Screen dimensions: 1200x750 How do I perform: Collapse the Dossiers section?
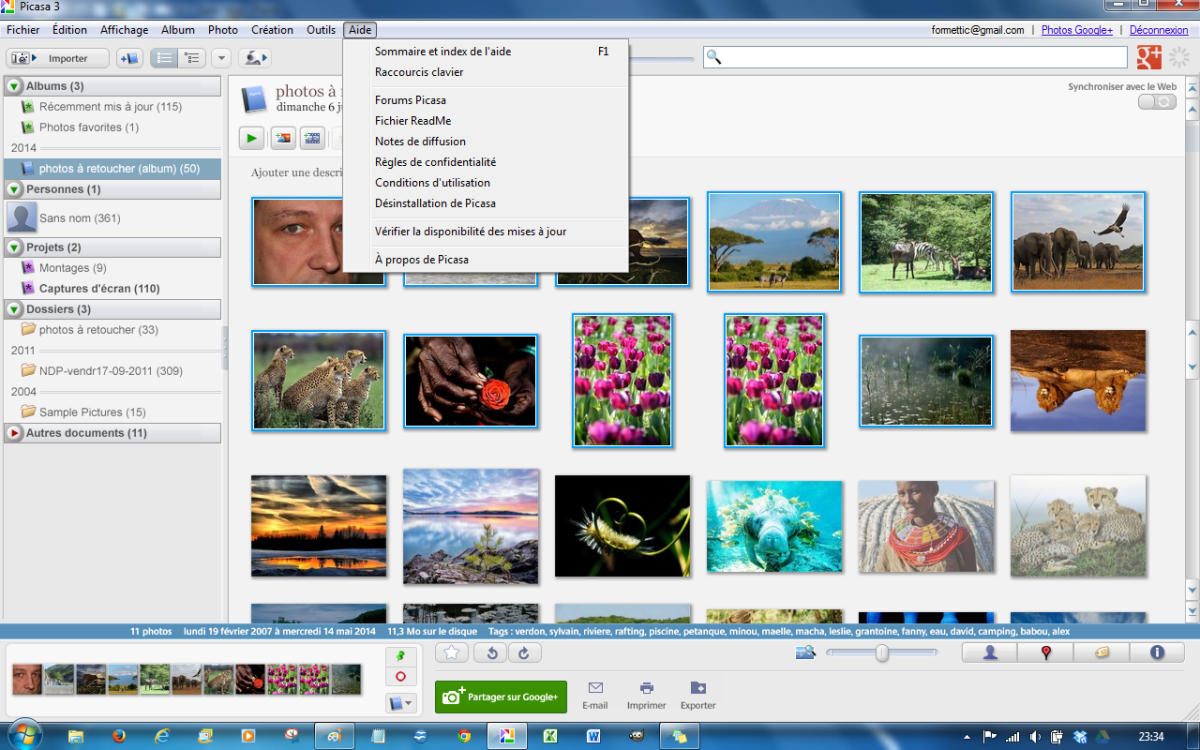(x=14, y=309)
